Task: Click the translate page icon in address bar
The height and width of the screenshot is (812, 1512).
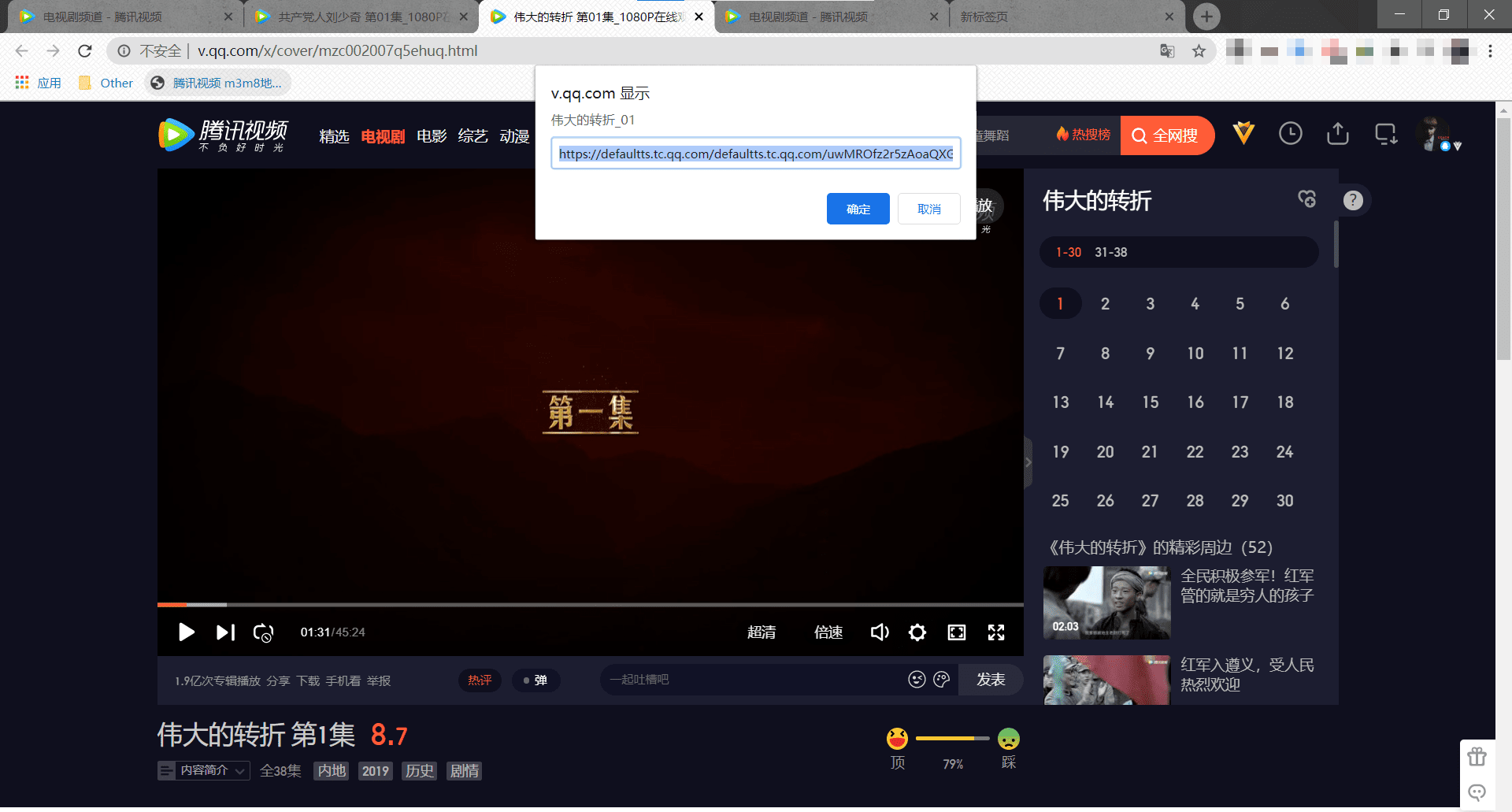Action: coord(1167,51)
